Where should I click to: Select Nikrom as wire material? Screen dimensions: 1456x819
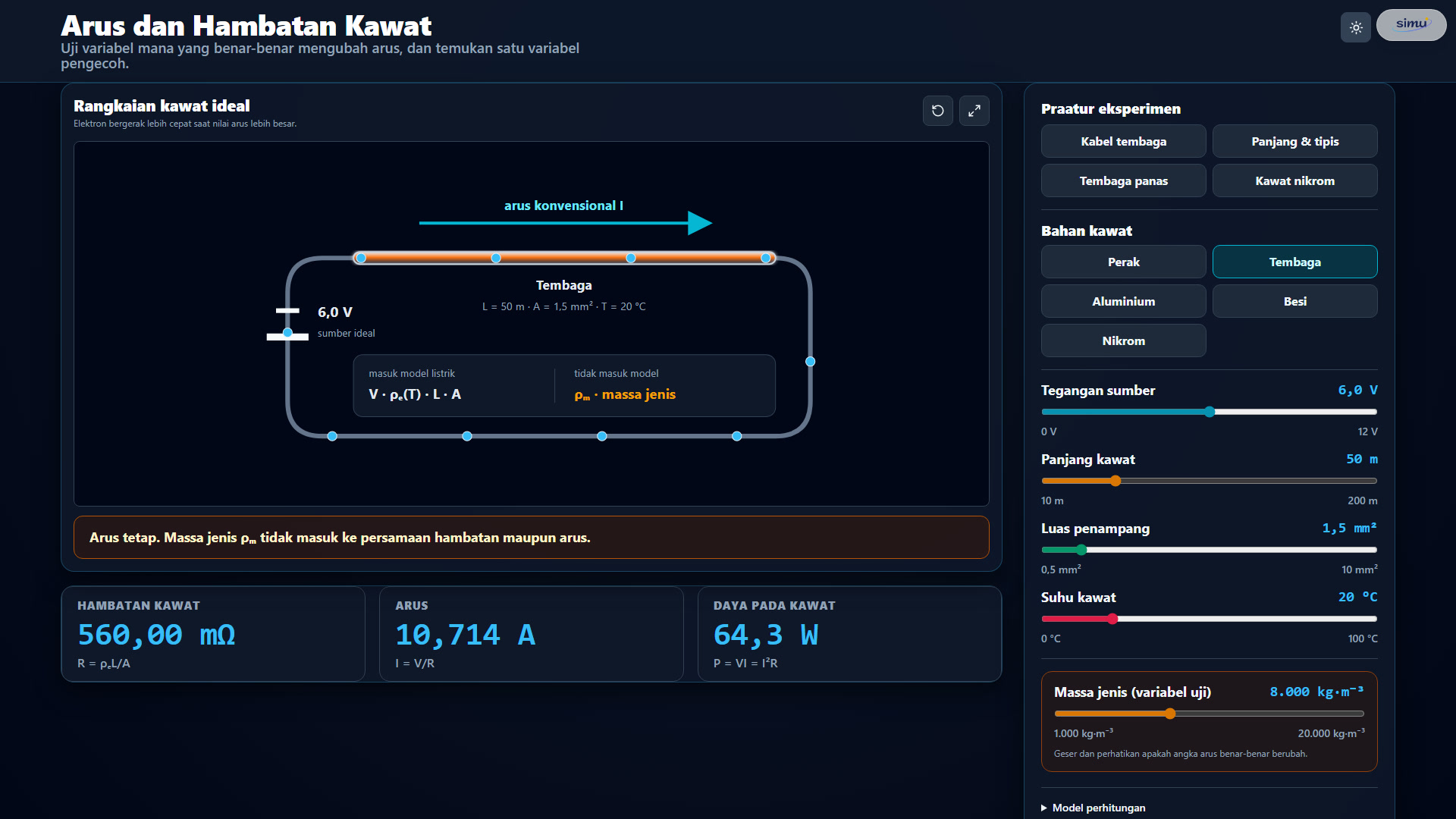(x=1124, y=341)
